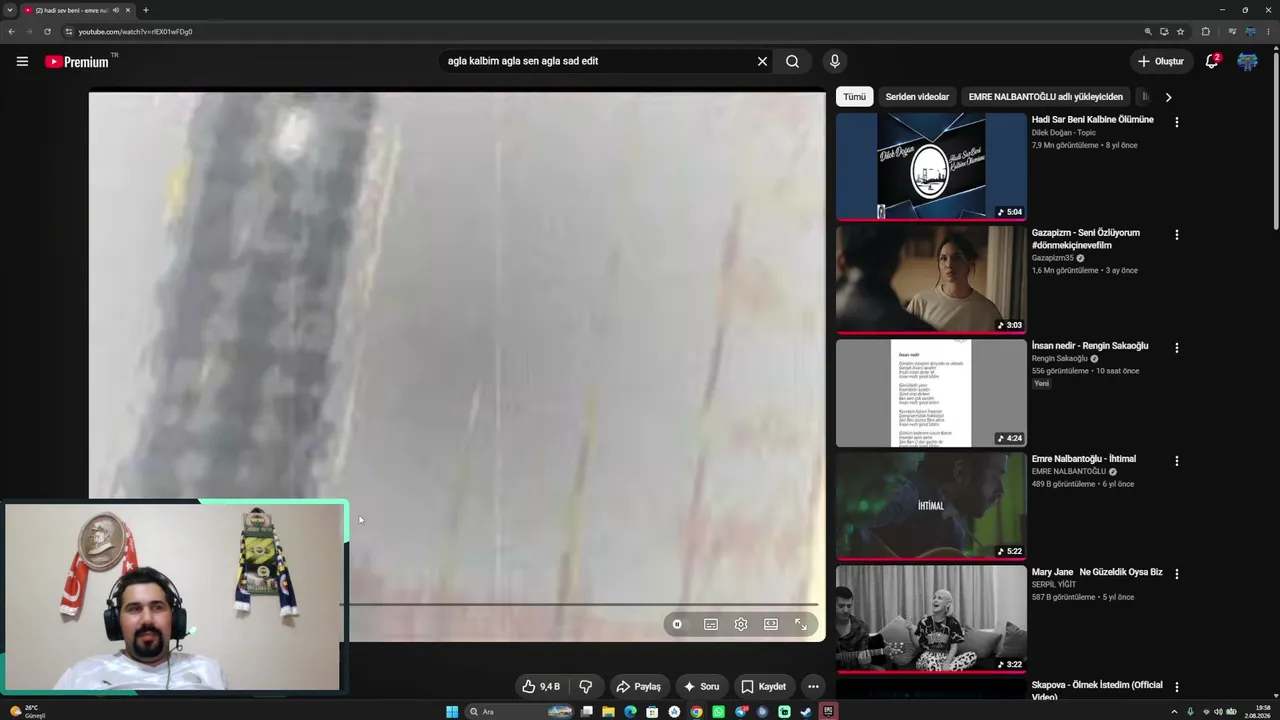Click channel name SERPİL YİĞİT
Image resolution: width=1280 pixels, height=720 pixels.
point(1054,584)
